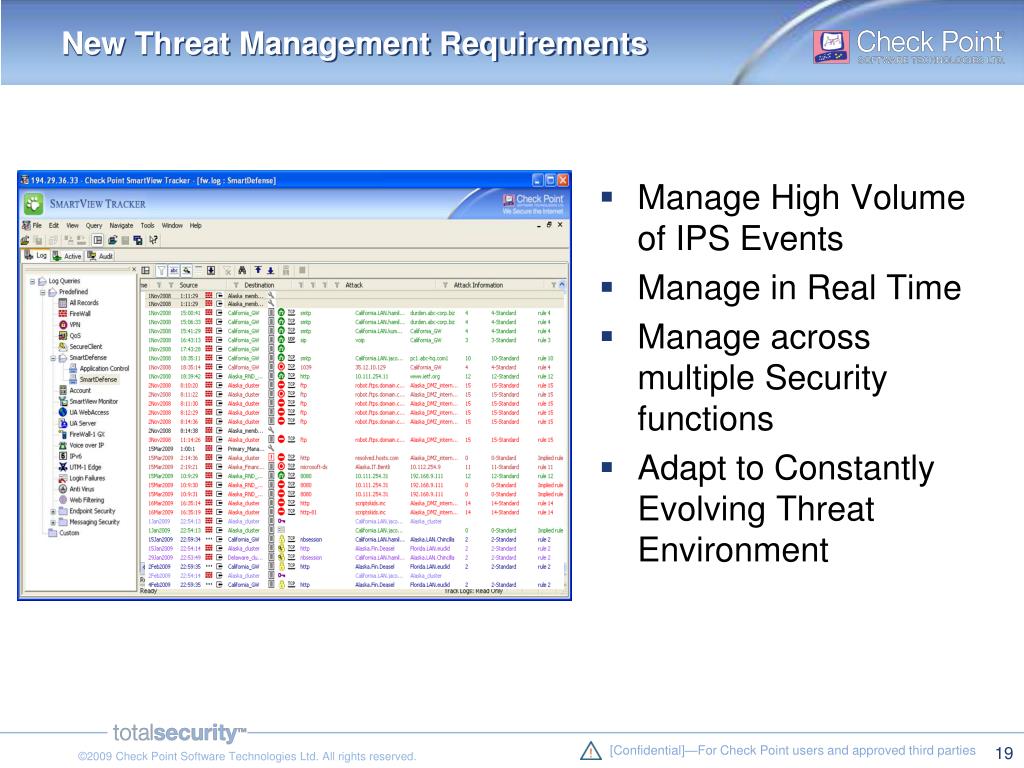Click the Show/Hide query tree icon in query toolbar
Screen dimensions: 1024x768
click(x=146, y=271)
